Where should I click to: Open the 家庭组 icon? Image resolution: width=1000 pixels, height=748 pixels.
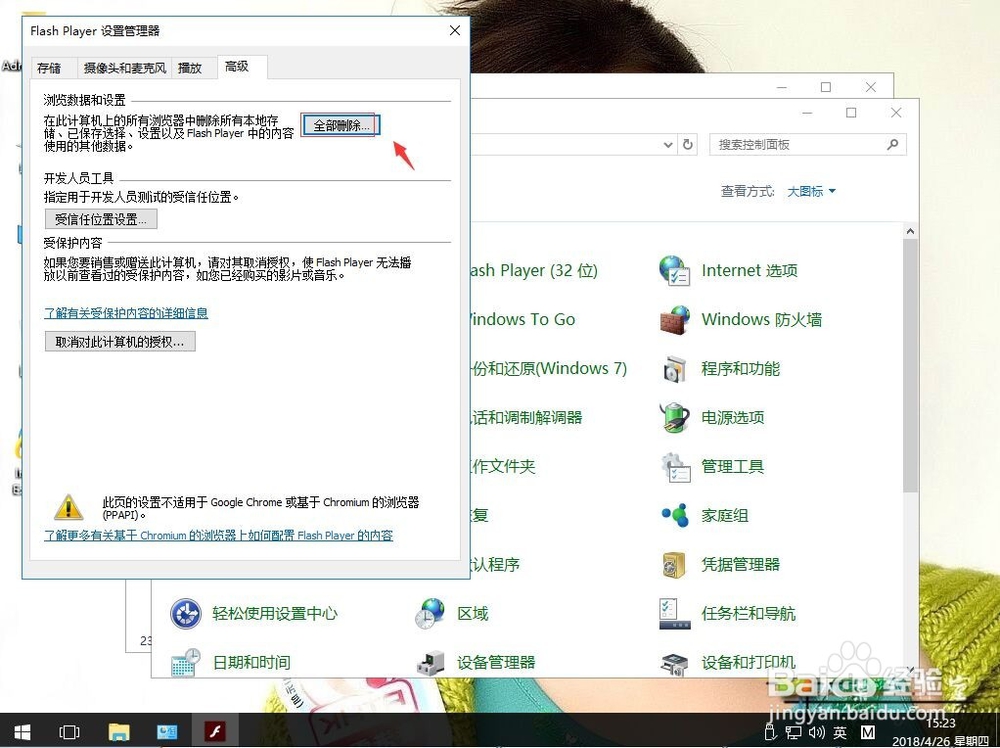pyautogui.click(x=675, y=515)
